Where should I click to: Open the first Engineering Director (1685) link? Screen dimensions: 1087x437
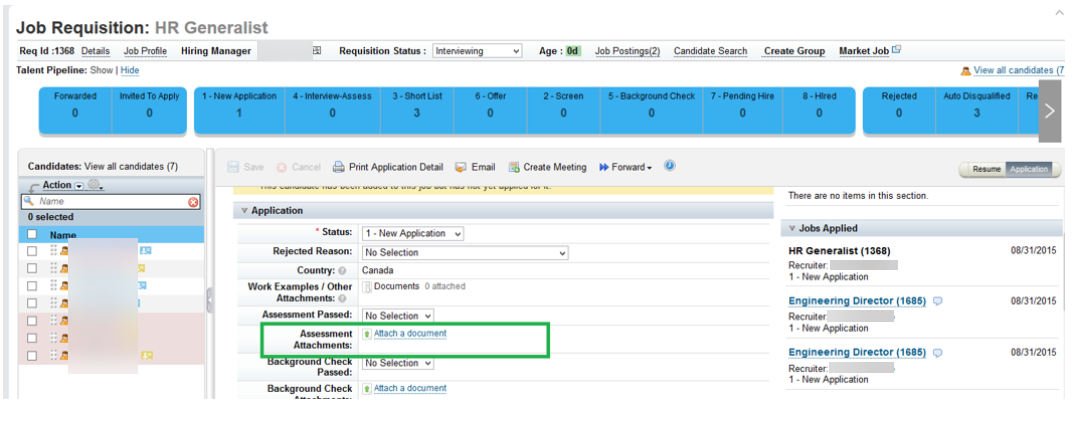coord(858,301)
